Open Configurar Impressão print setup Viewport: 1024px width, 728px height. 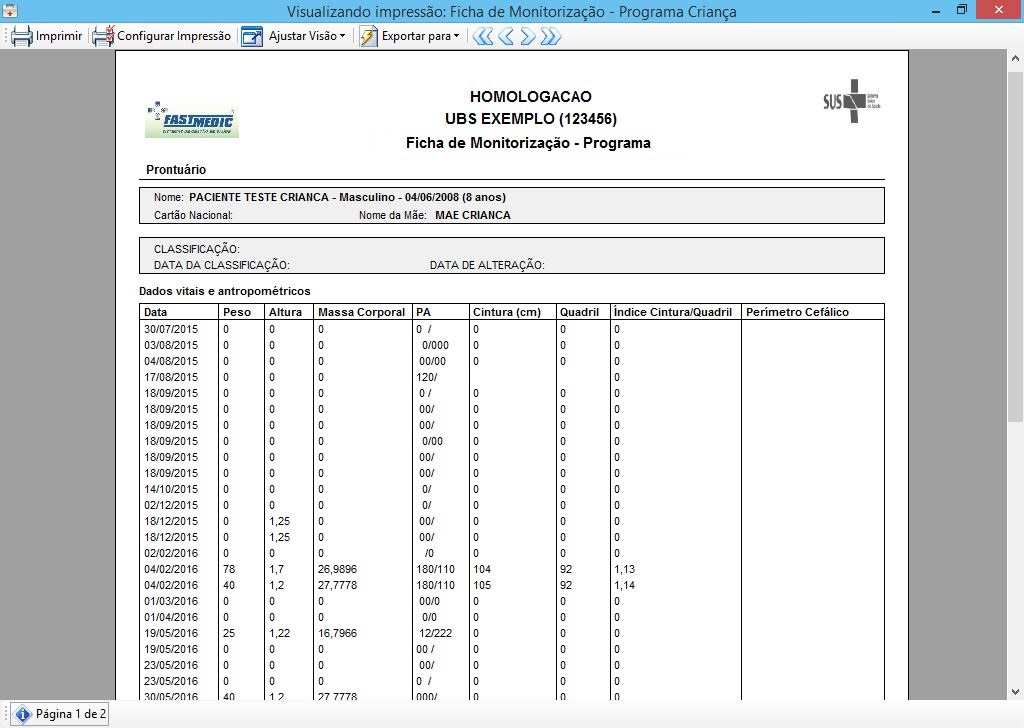pyautogui.click(x=161, y=37)
